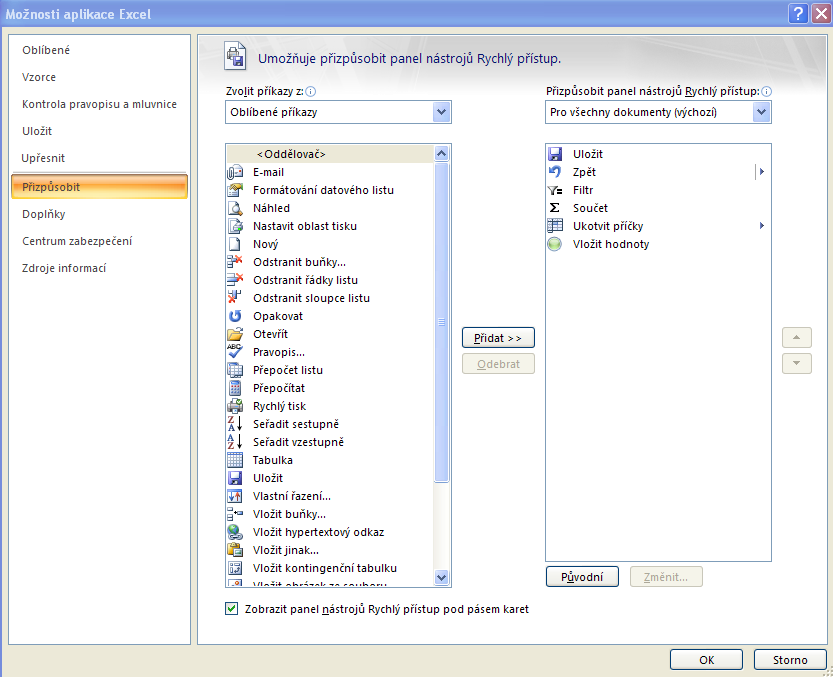
Task: Click the Přidat >> button
Action: click(x=498, y=338)
